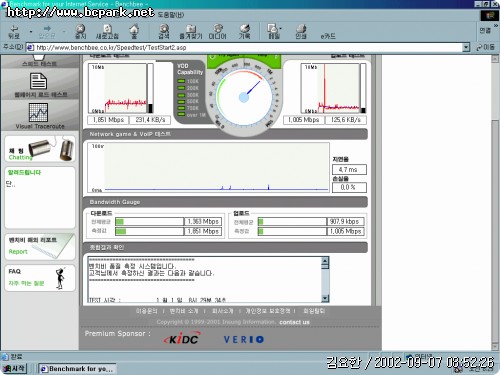Click the 1.363 Mbps download average value
500x375 pixels.
203,222
